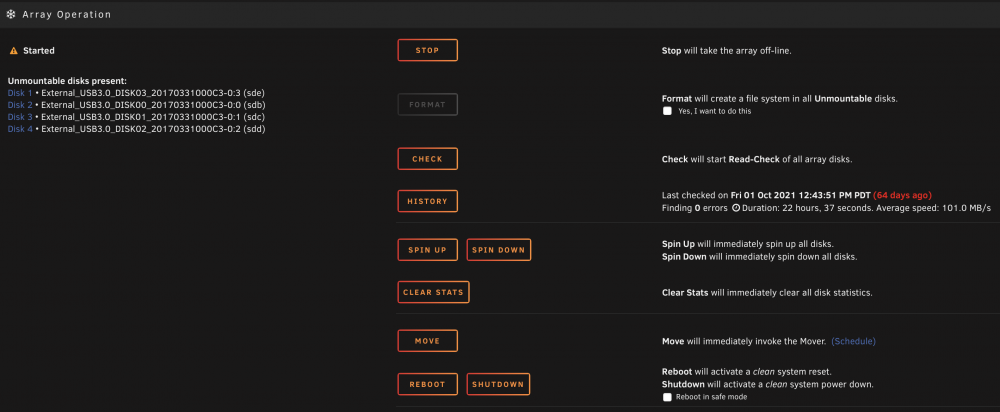Click the STOP array button
The image size is (1000, 412).
[x=427, y=50]
